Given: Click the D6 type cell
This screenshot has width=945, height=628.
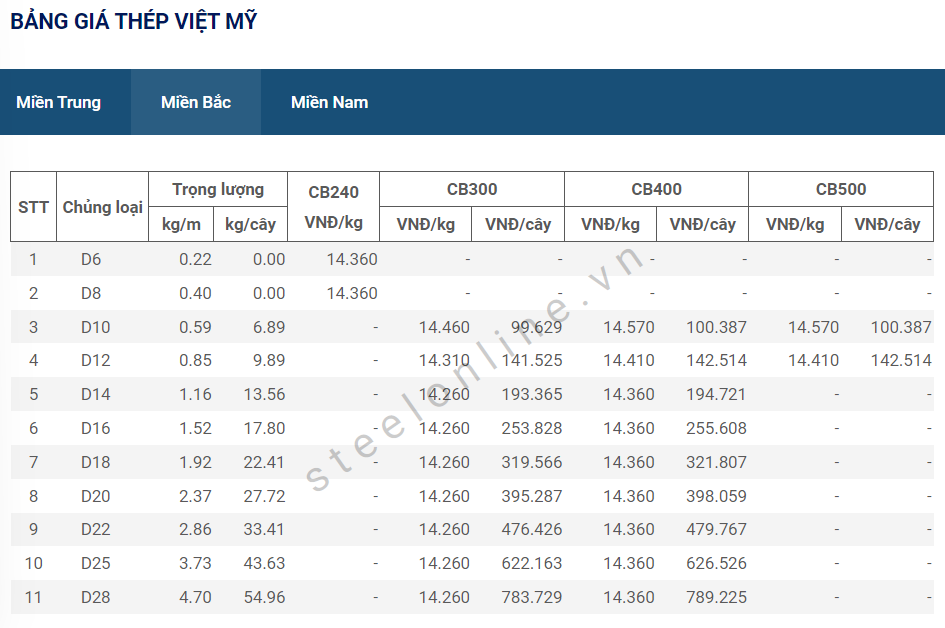Looking at the screenshot, I should (91, 260).
